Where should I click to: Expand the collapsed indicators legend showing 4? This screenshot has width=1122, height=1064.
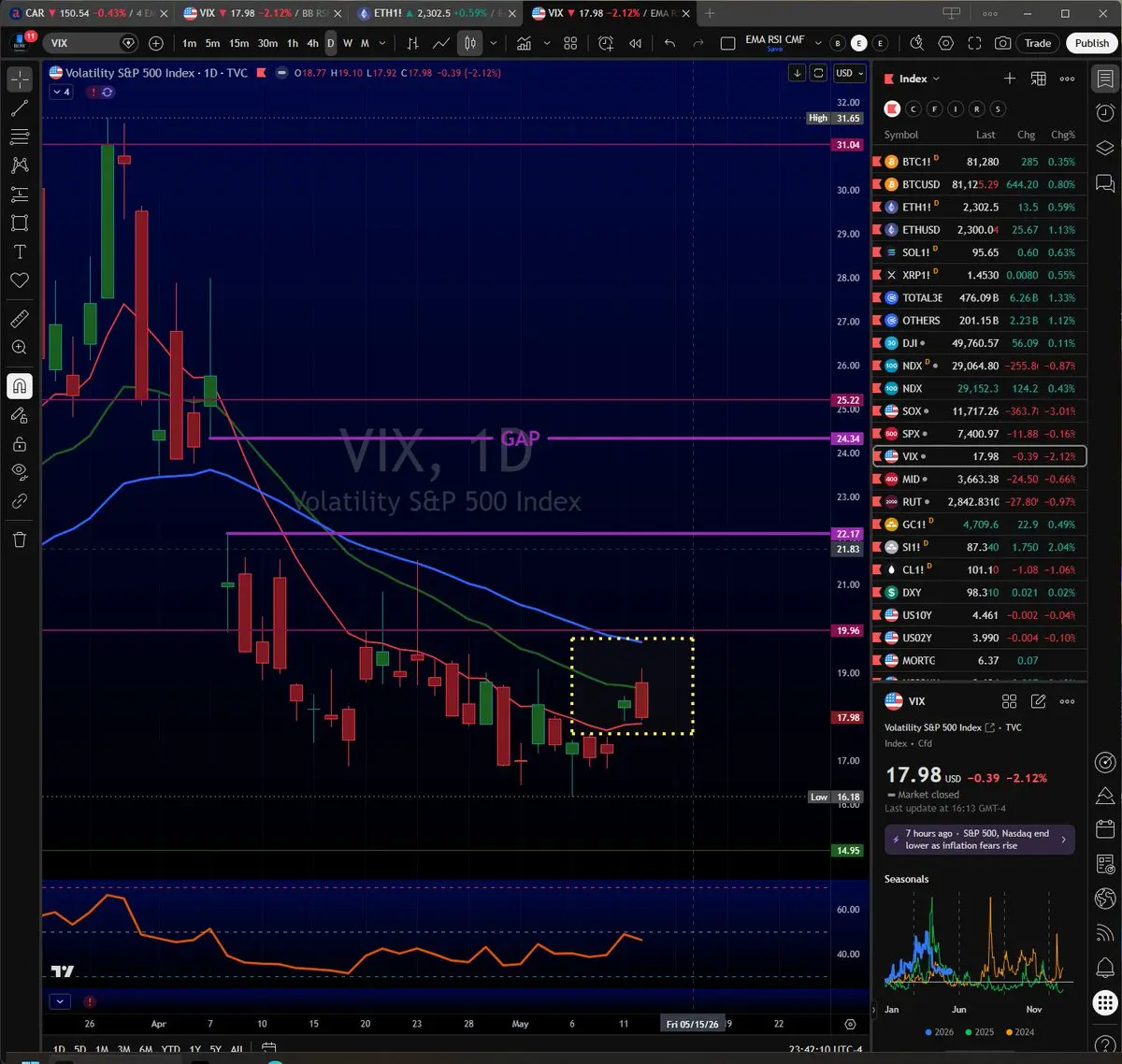[62, 92]
